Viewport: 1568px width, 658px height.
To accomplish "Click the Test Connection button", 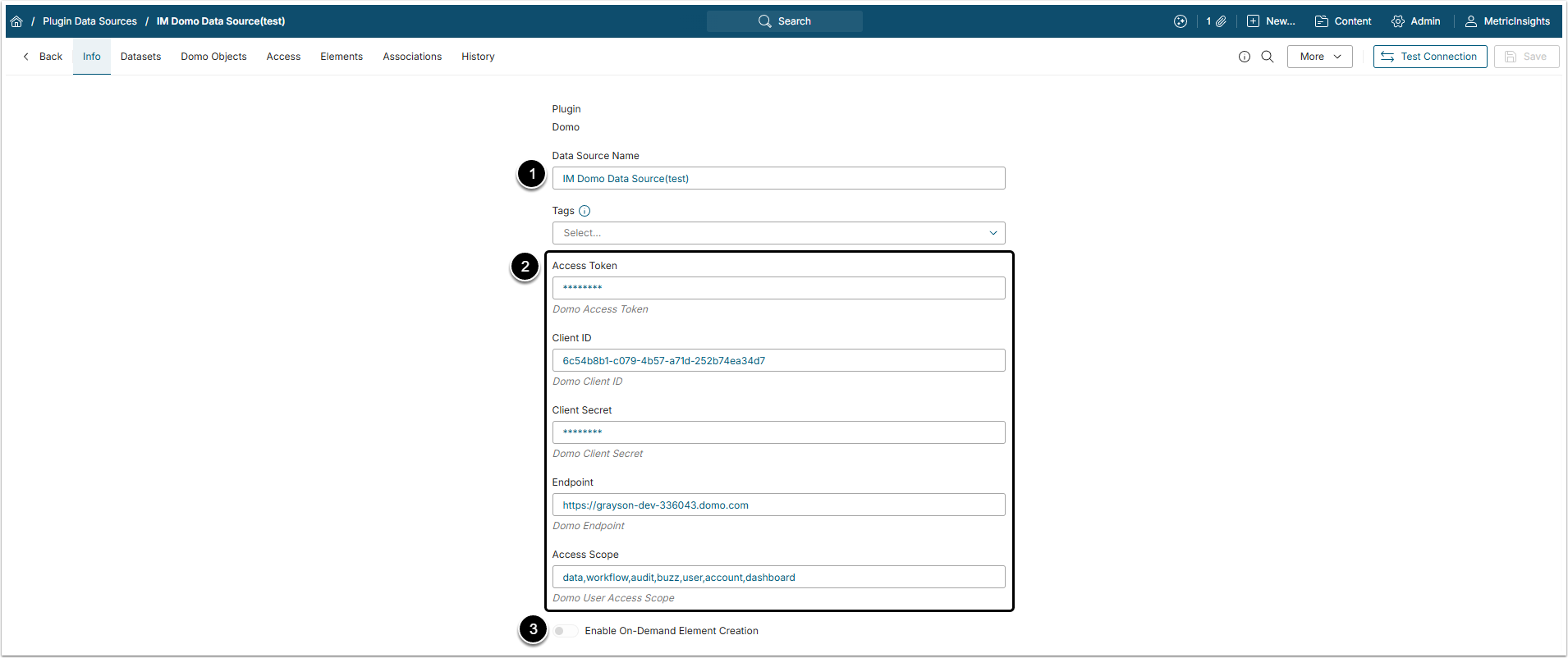I will pyautogui.click(x=1430, y=57).
